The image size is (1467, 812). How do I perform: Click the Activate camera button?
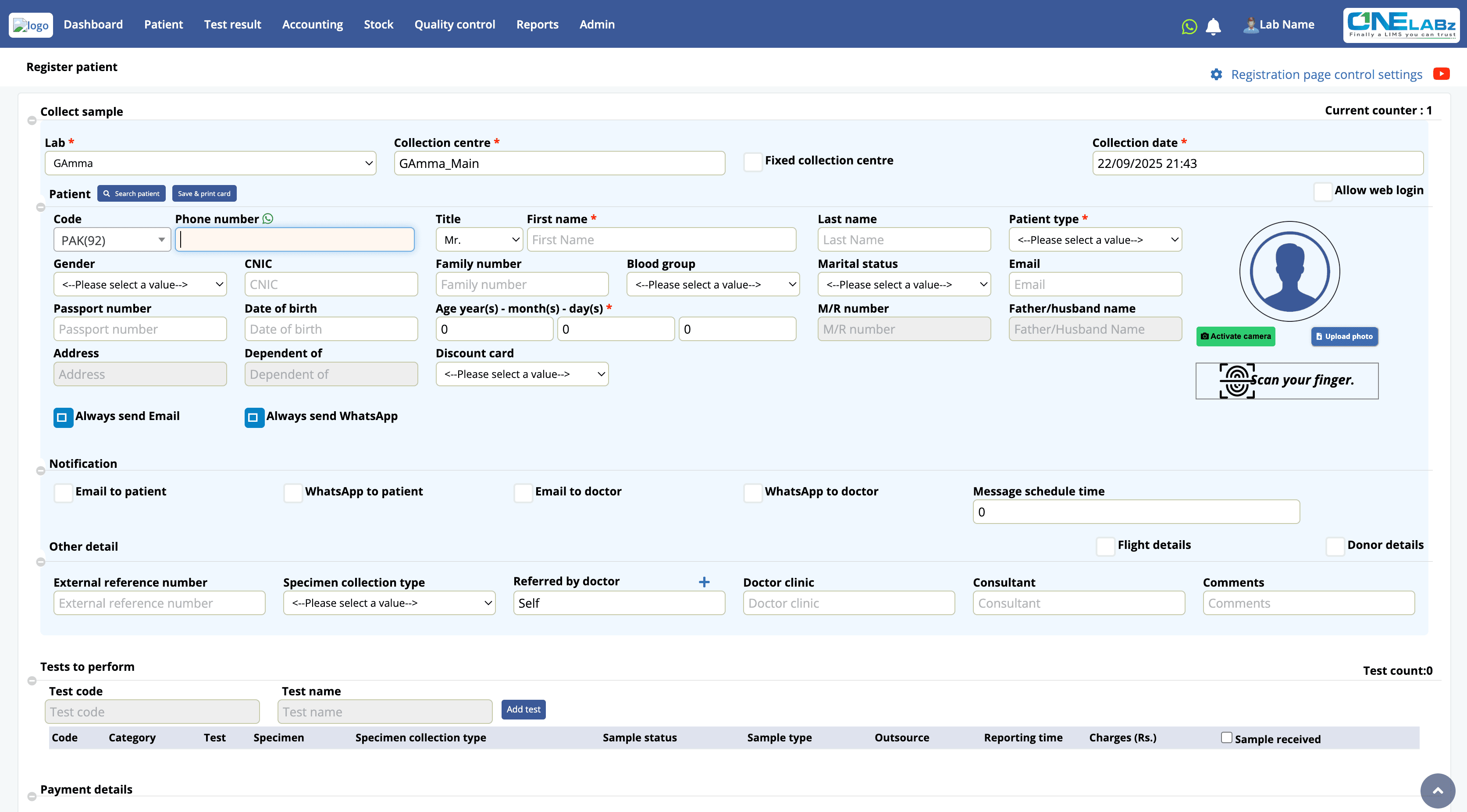(x=1235, y=337)
